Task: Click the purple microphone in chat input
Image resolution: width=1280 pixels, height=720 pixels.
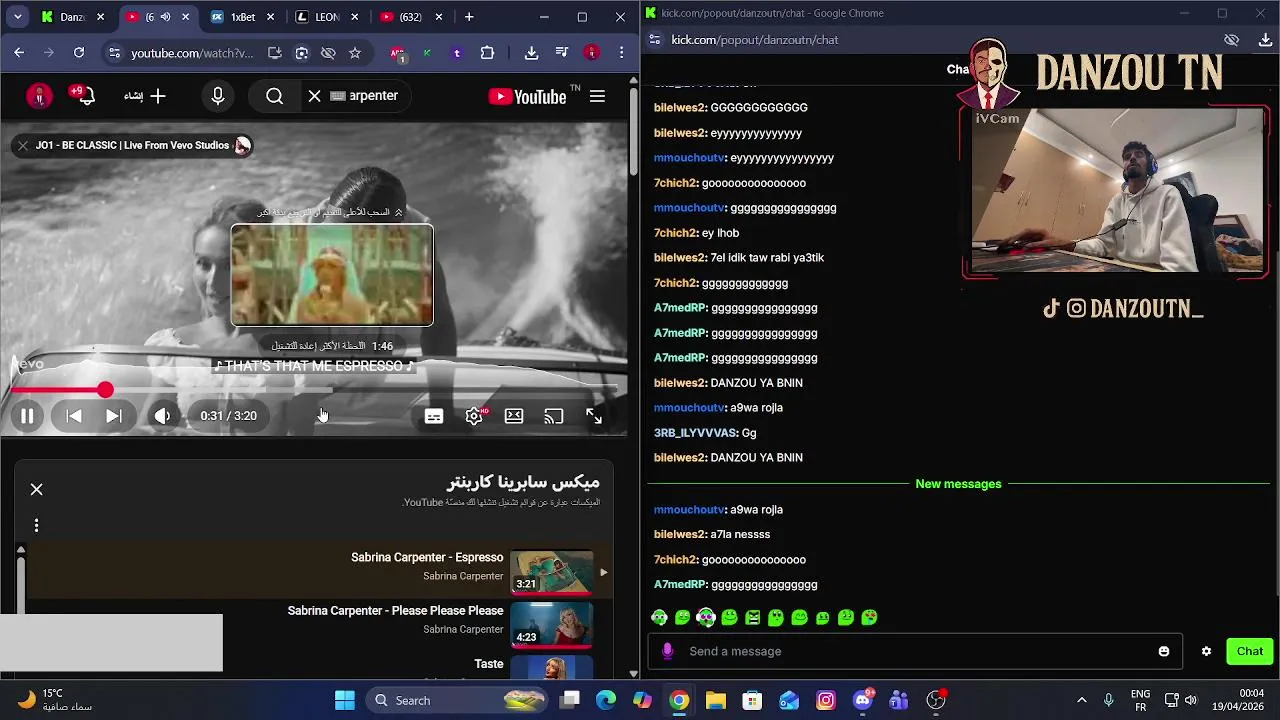Action: (668, 651)
